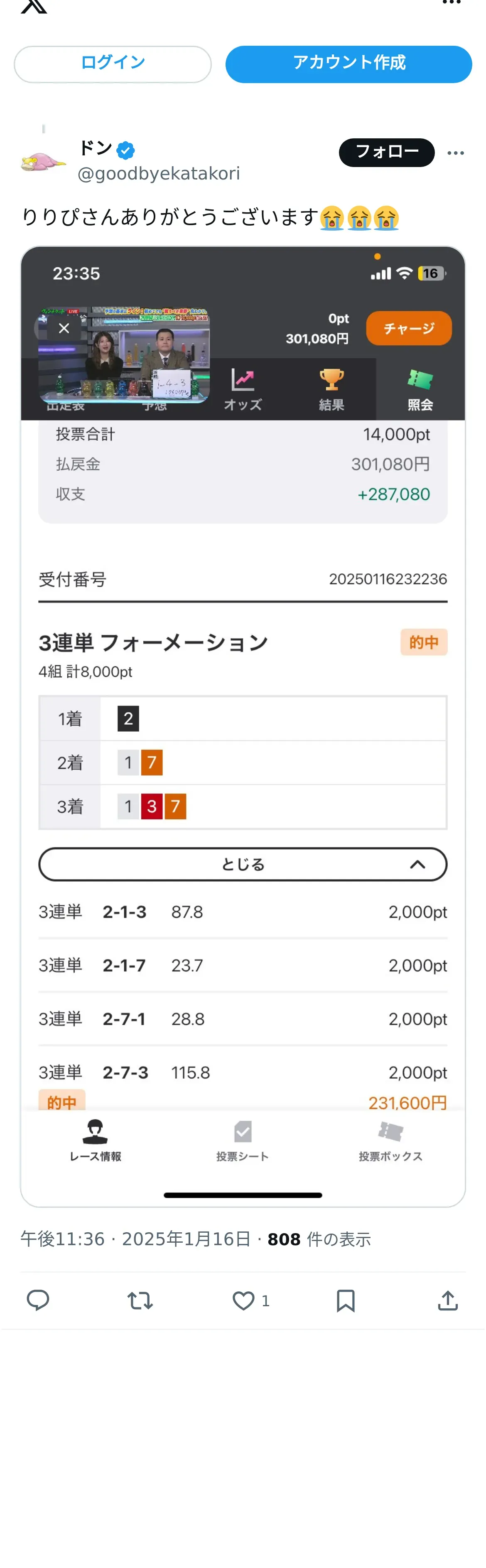Open the 投票シート bottom tab
The width and height of the screenshot is (486, 1568).
(x=243, y=1140)
